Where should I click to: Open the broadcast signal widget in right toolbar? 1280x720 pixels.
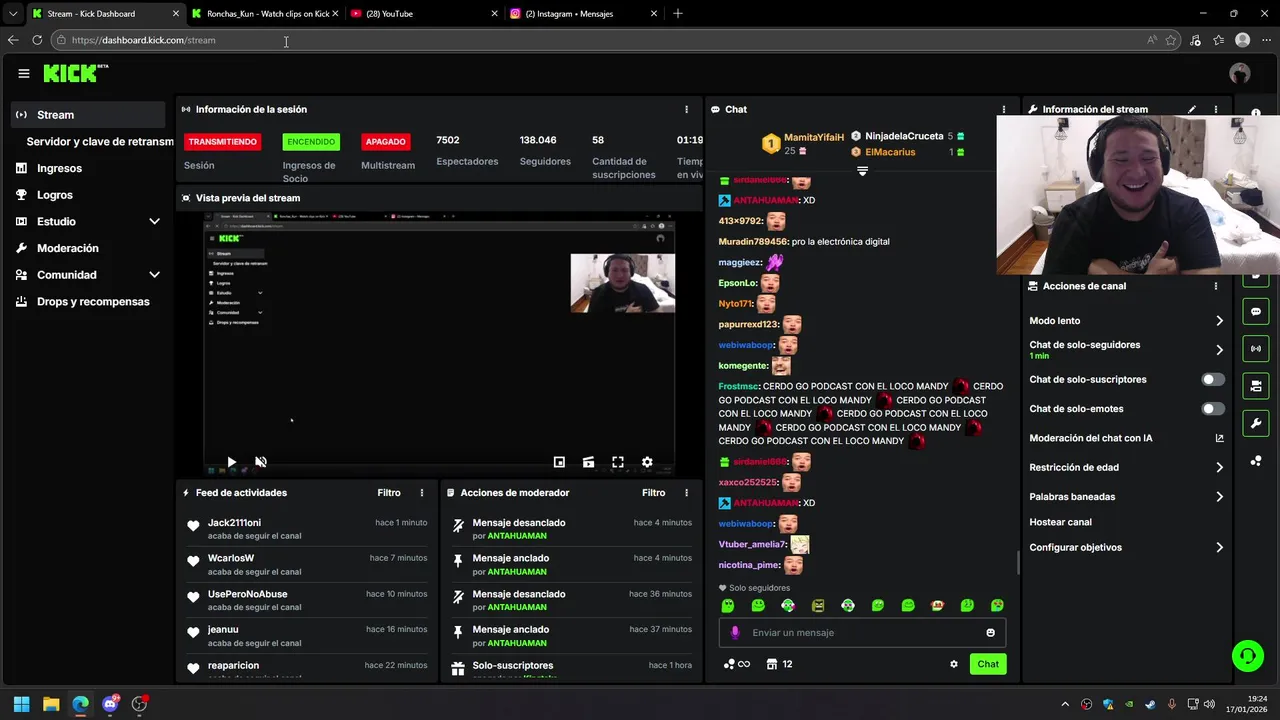click(1256, 349)
